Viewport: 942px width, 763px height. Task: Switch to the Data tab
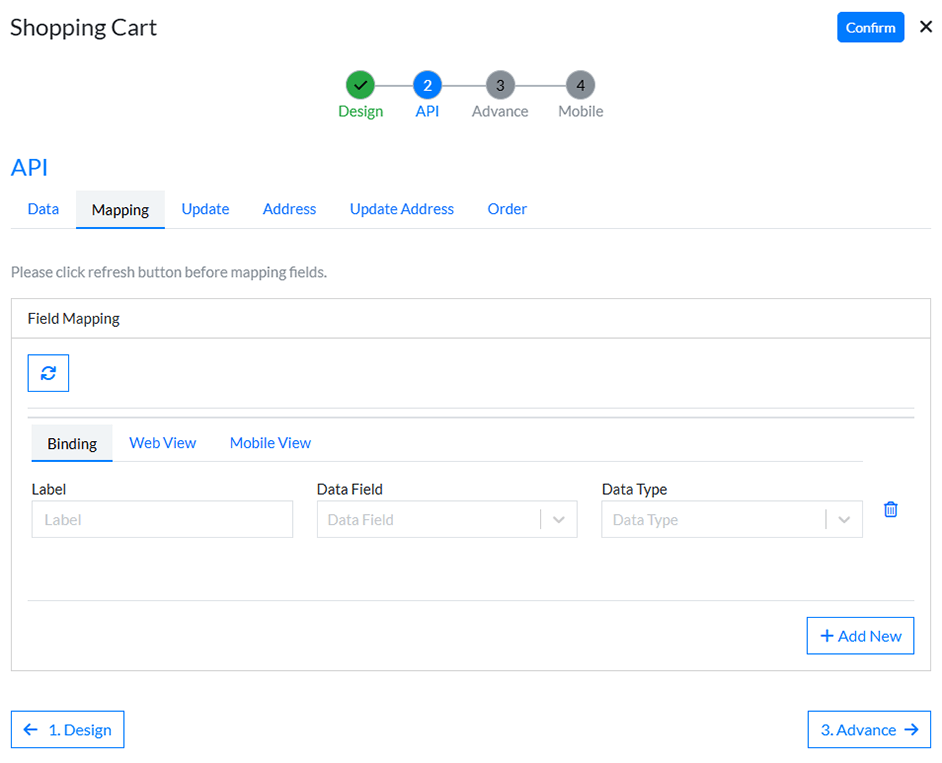[43, 209]
